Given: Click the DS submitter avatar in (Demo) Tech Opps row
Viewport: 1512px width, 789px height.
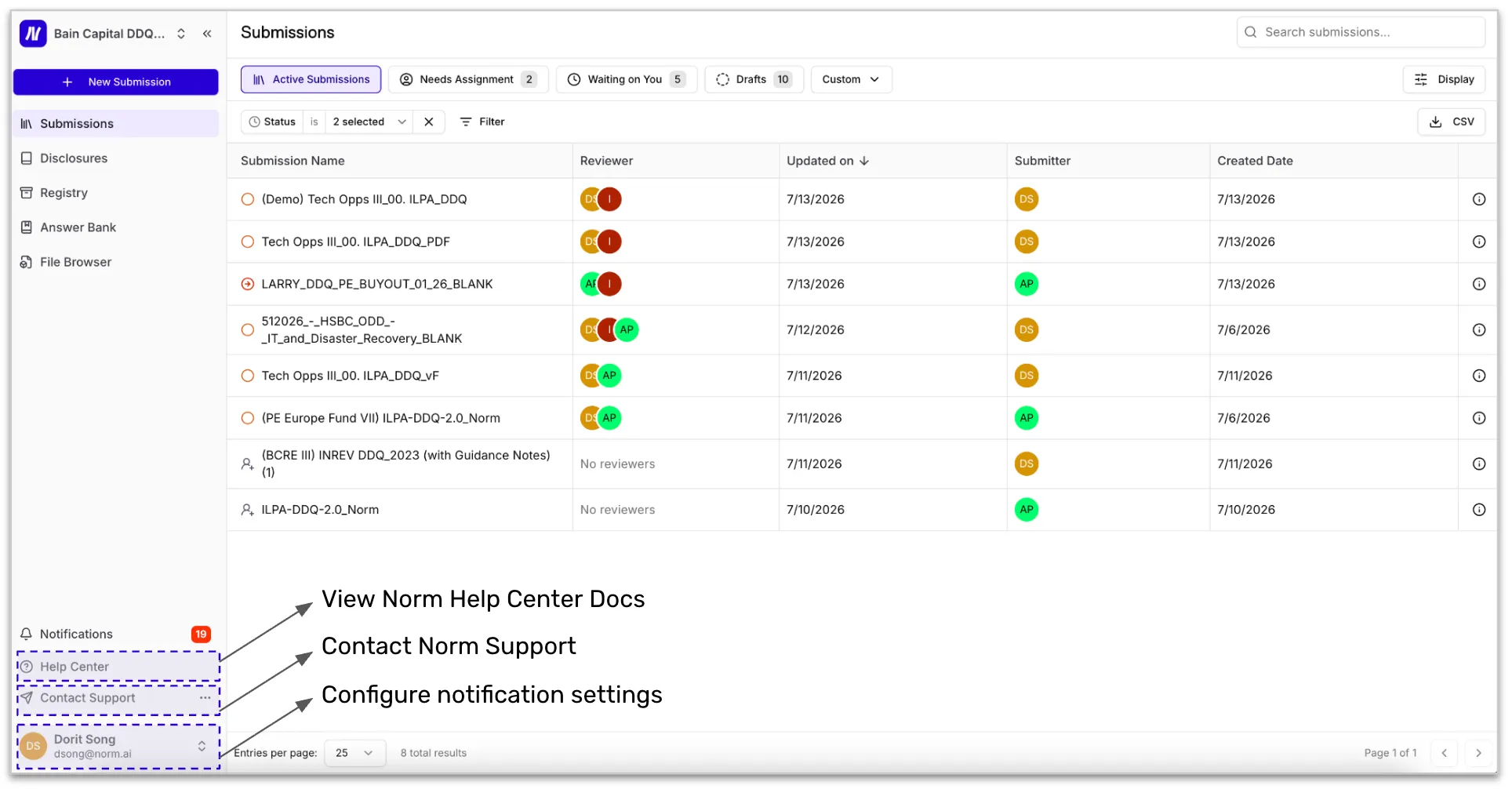Looking at the screenshot, I should 1026,199.
